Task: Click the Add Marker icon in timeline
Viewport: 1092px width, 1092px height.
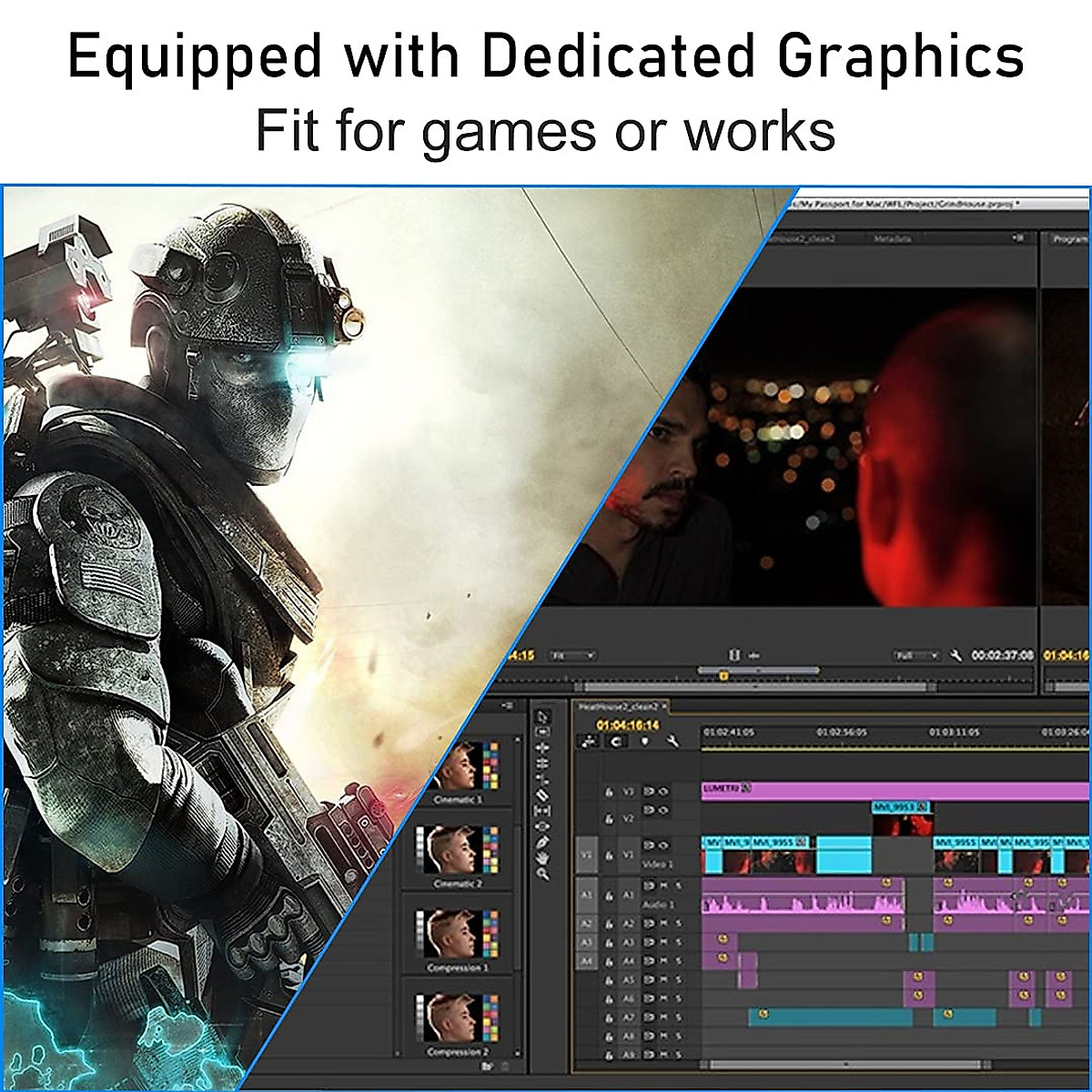Action: (x=645, y=742)
